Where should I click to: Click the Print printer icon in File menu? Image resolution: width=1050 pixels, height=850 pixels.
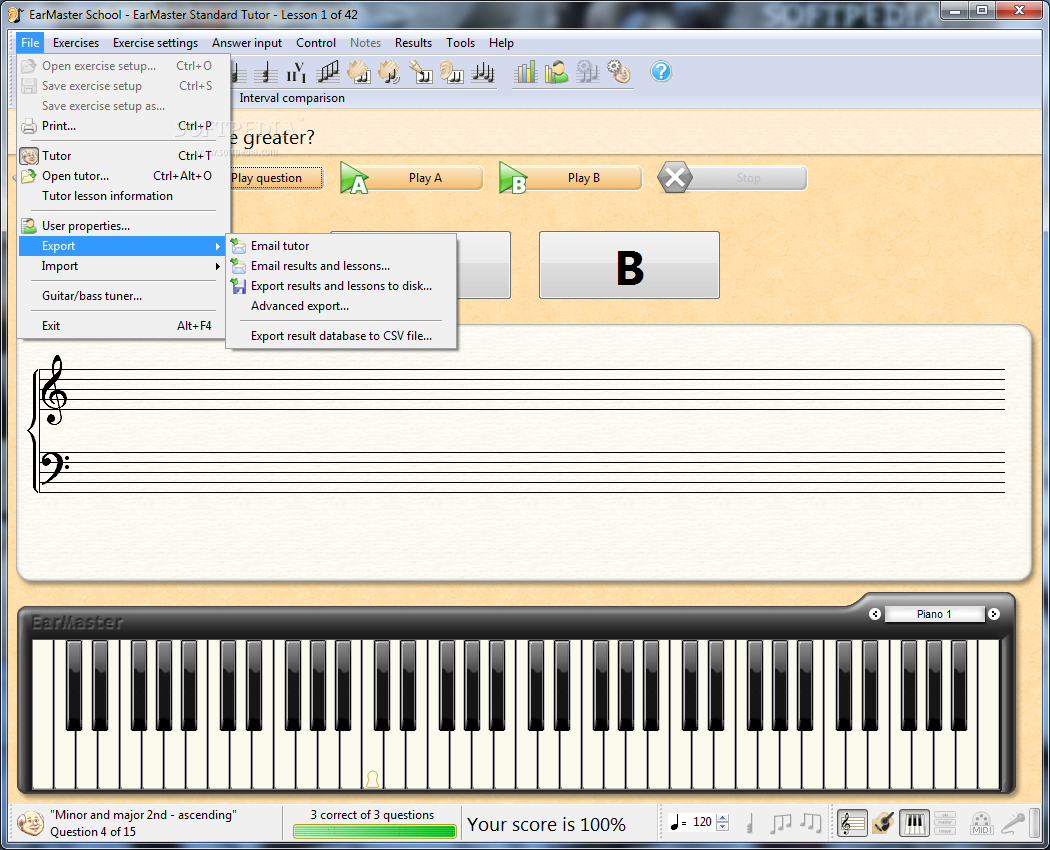click(29, 126)
